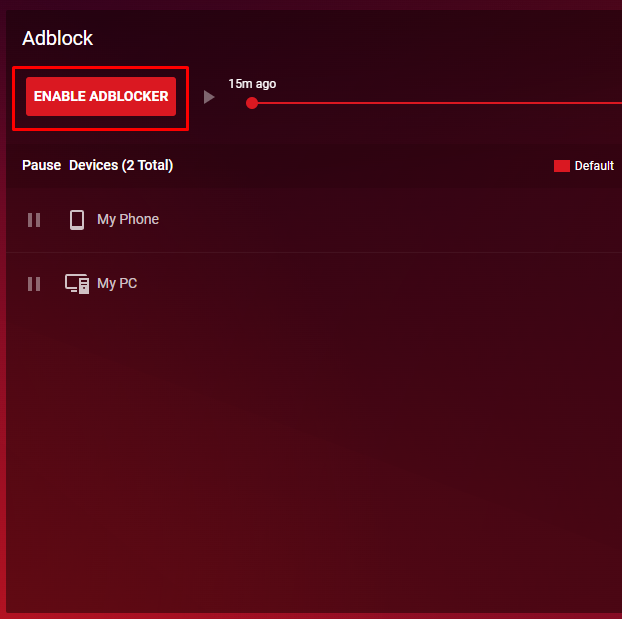The width and height of the screenshot is (622, 619).
Task: Click the red Default legend swatch
Action: (562, 166)
